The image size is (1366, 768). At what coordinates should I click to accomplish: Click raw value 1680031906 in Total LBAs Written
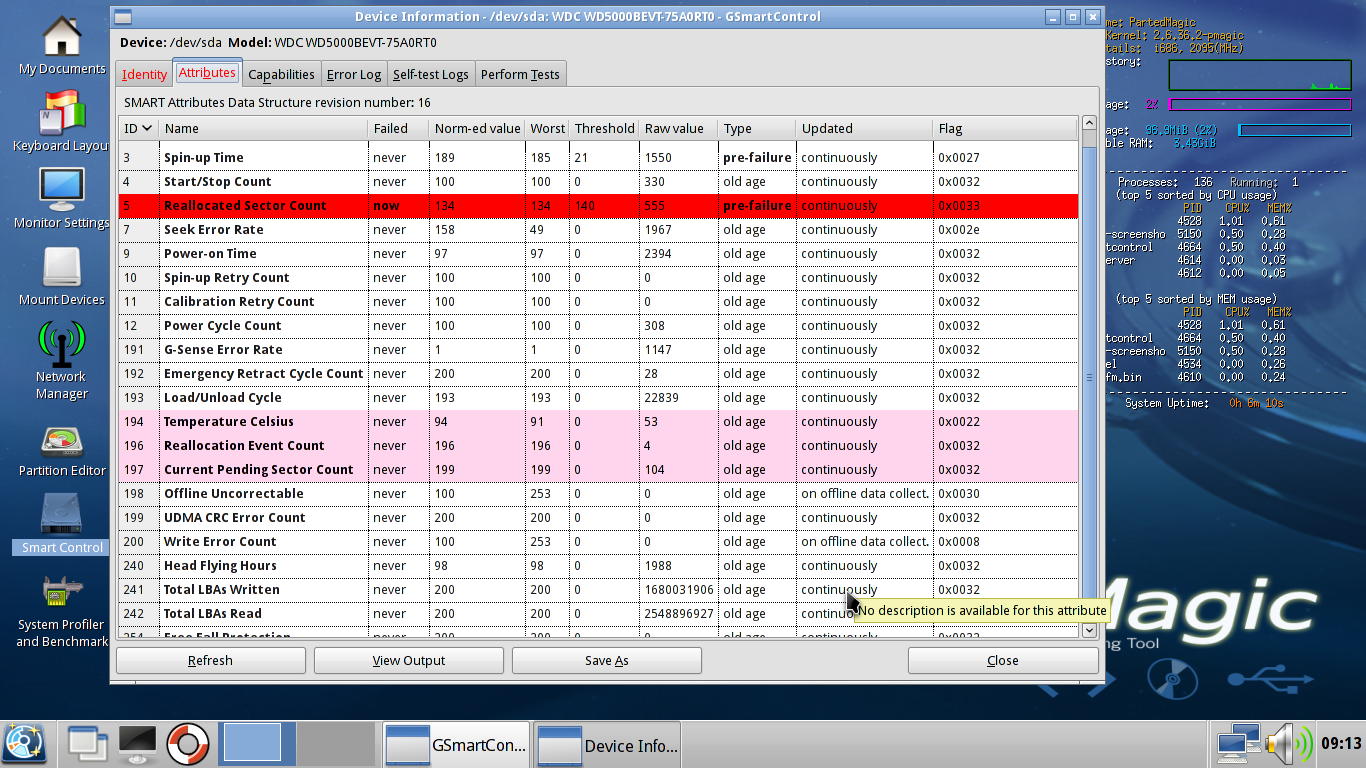pos(679,589)
